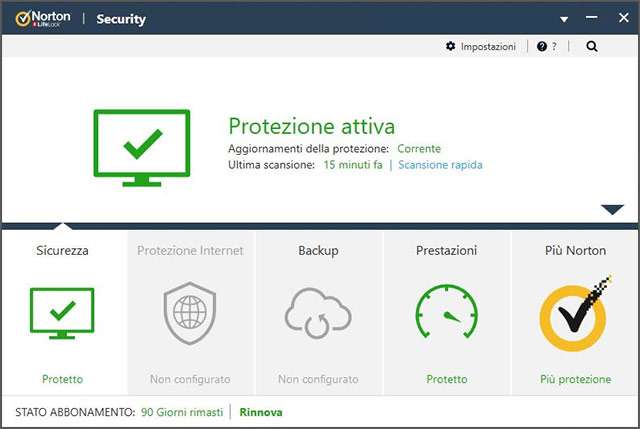Click the 15 minuti fa scan link
Viewport: 640px width, 429px height.
pos(353,165)
